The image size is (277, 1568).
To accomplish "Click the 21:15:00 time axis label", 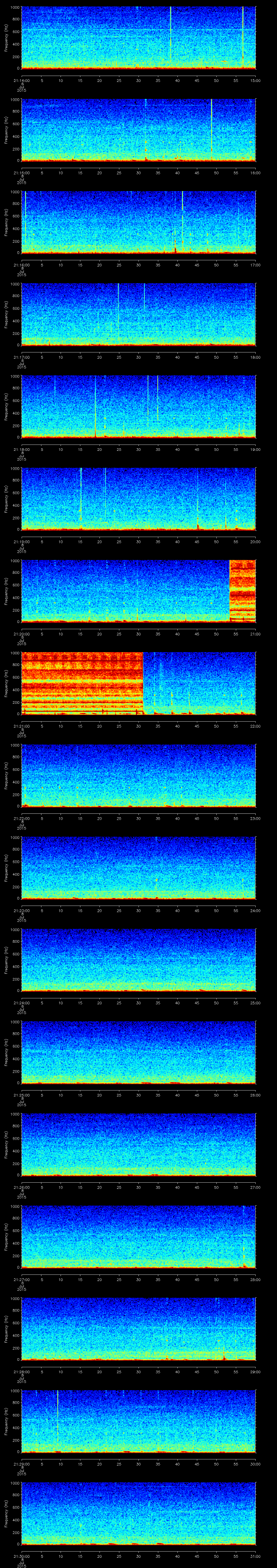I will (x=21, y=173).
